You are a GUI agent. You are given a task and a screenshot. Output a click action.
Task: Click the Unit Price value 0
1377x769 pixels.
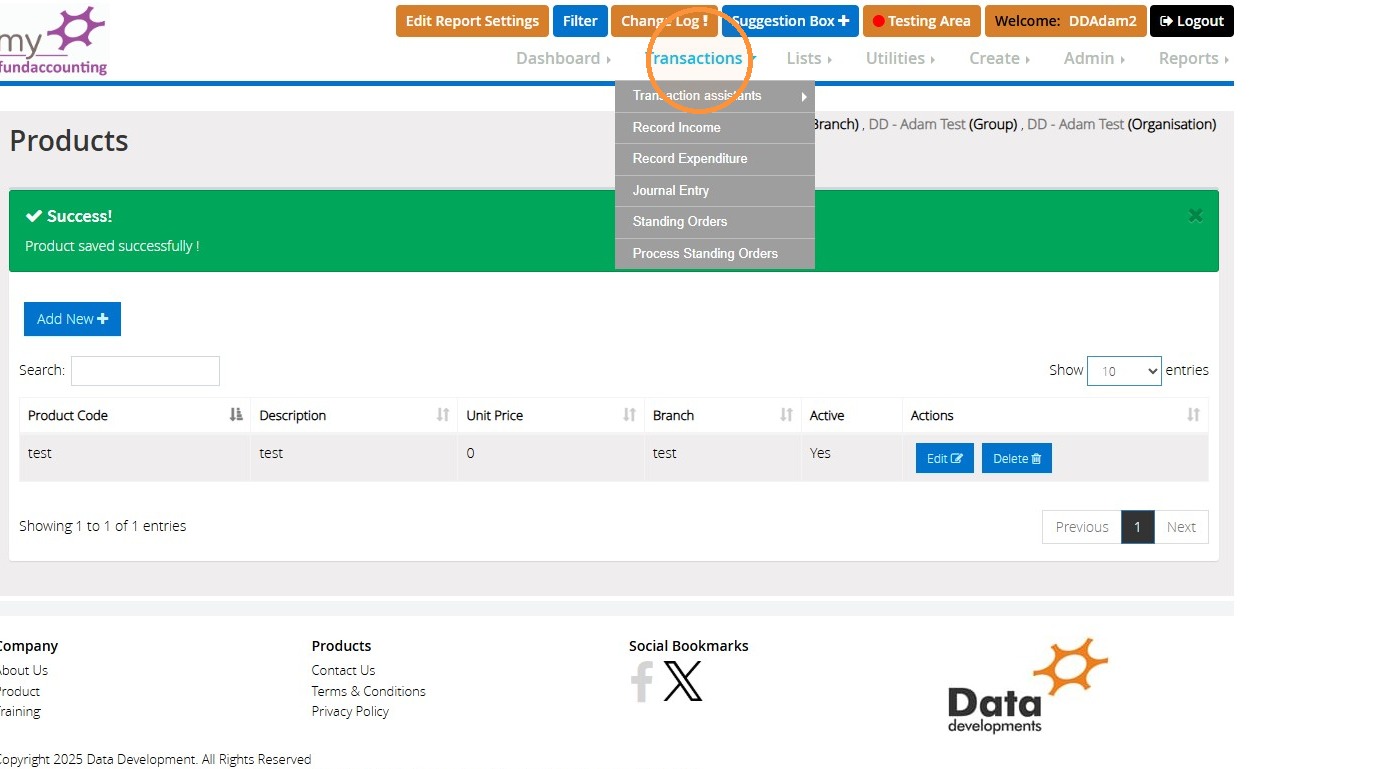pyautogui.click(x=470, y=453)
